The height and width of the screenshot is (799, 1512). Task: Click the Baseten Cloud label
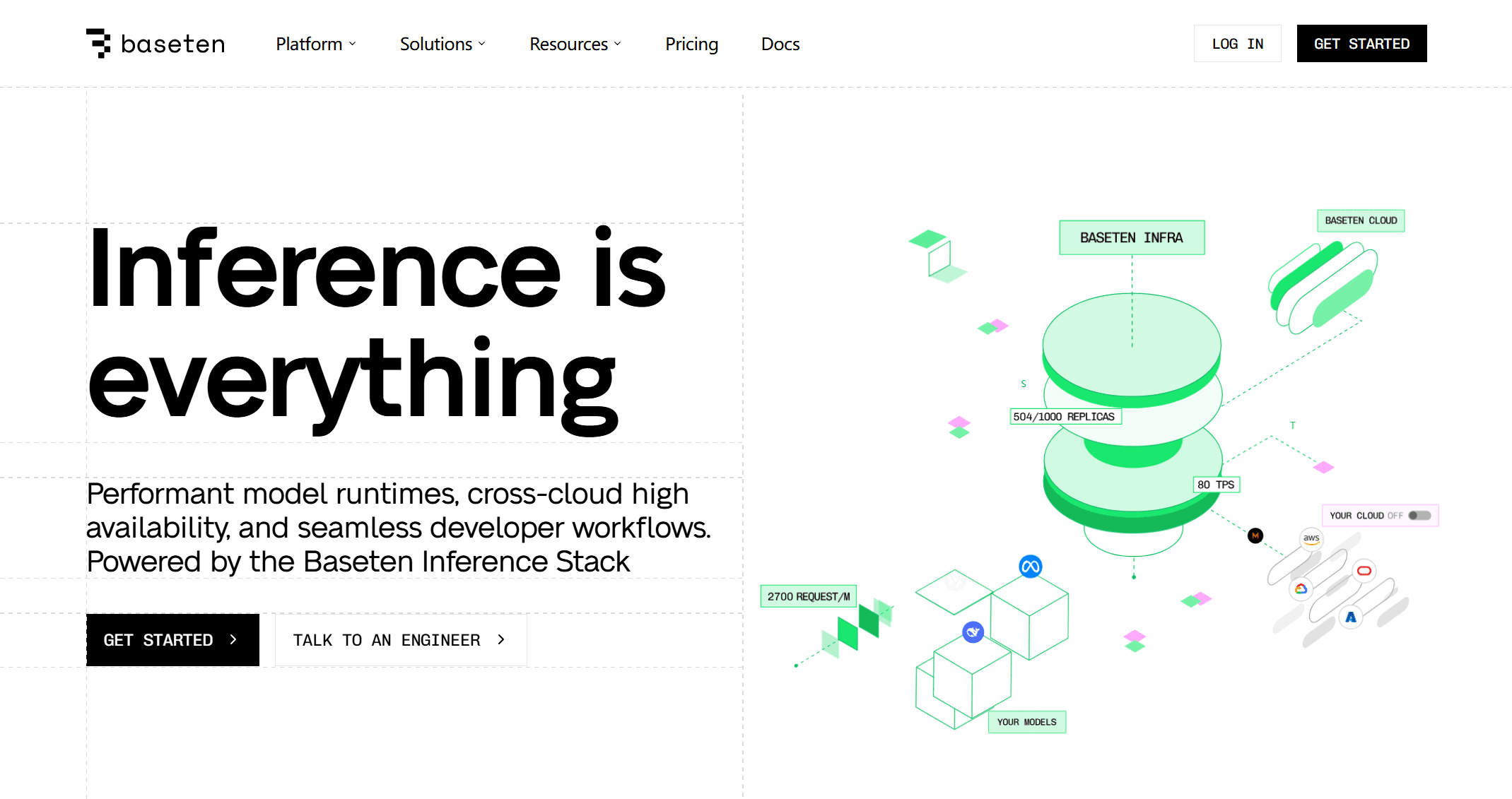point(1361,220)
